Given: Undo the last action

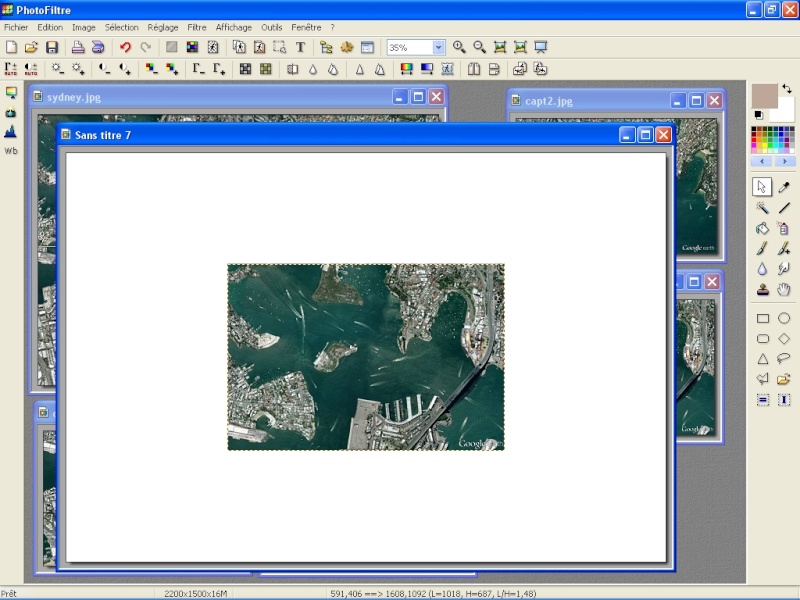Looking at the screenshot, I should click(126, 47).
